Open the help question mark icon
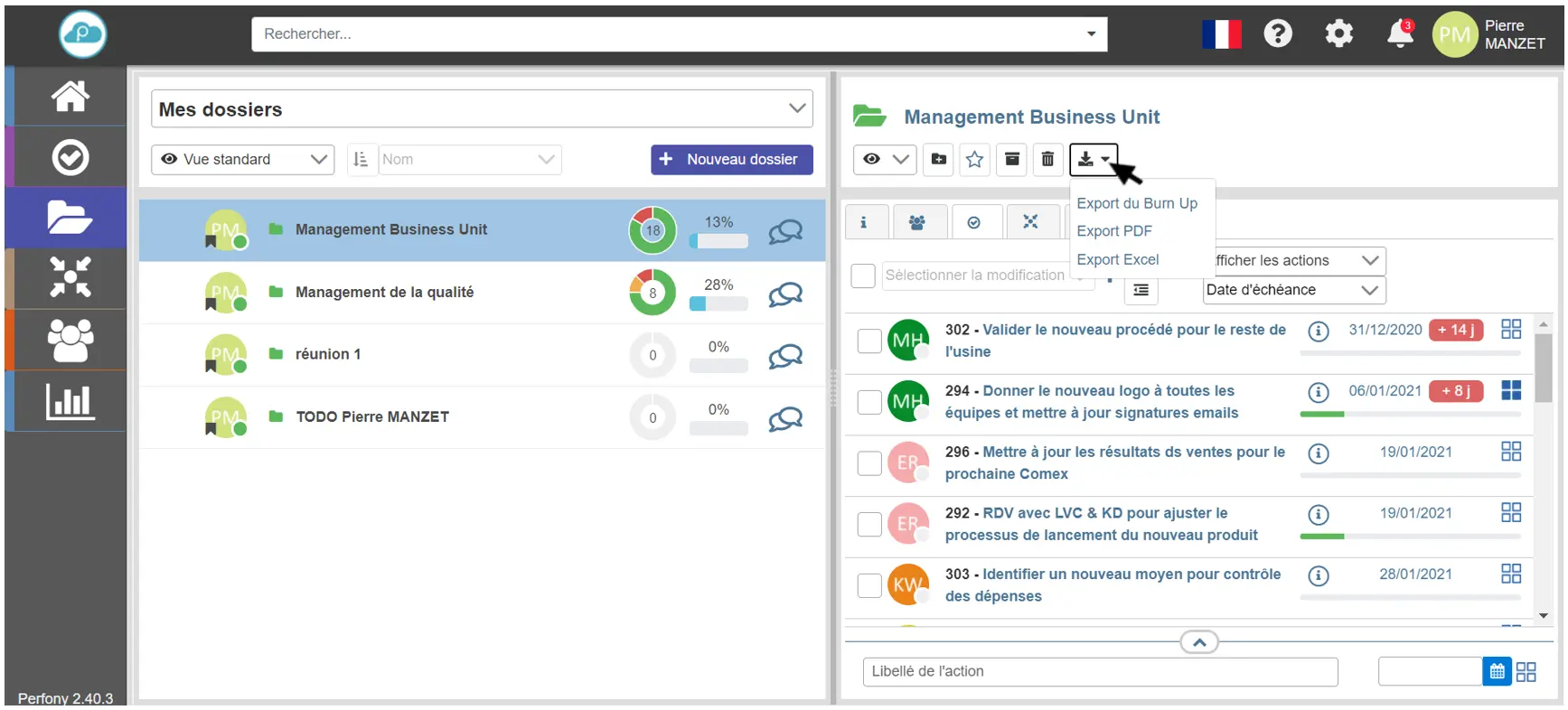 pyautogui.click(x=1277, y=34)
